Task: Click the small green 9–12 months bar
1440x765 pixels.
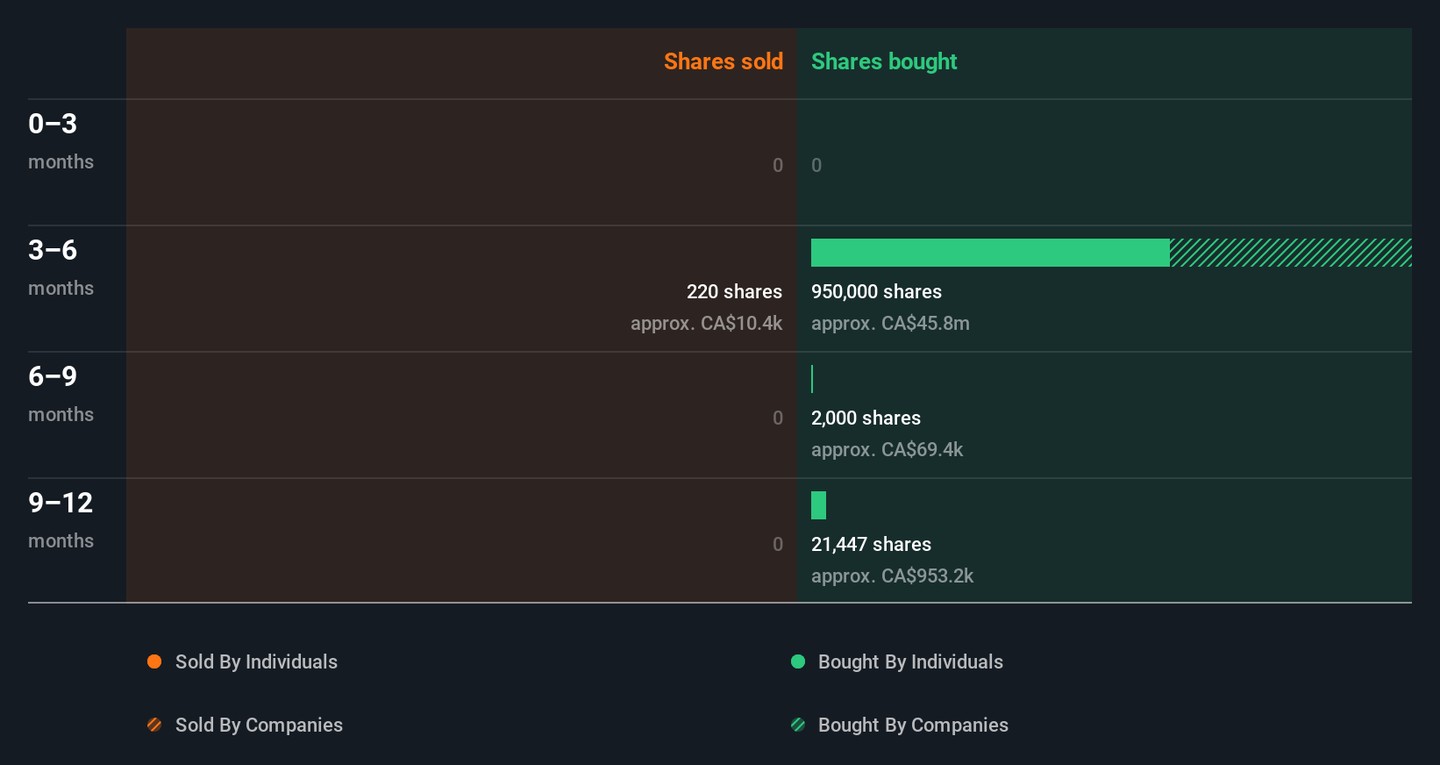Action: pos(818,506)
